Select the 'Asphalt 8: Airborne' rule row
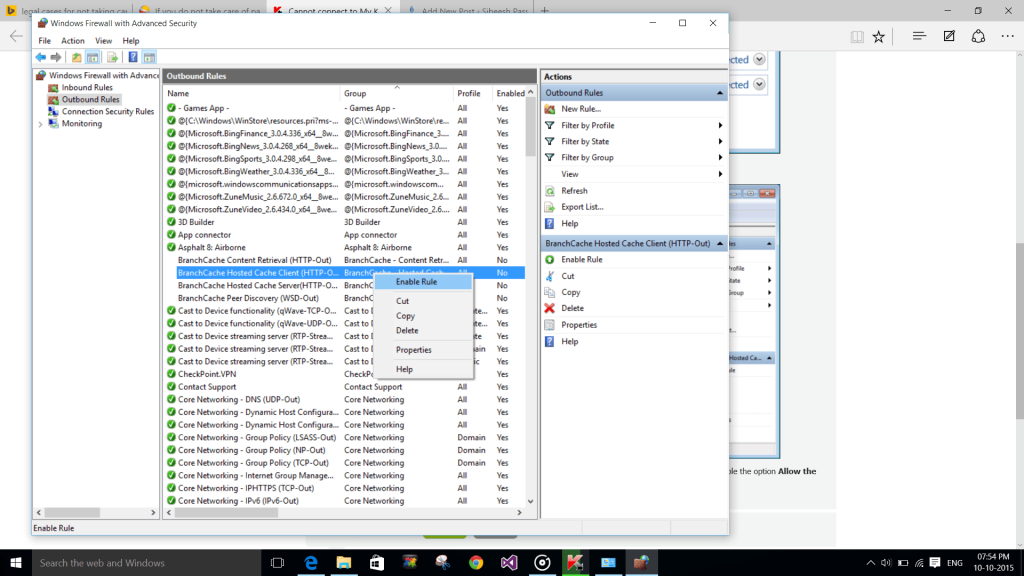 [345, 248]
